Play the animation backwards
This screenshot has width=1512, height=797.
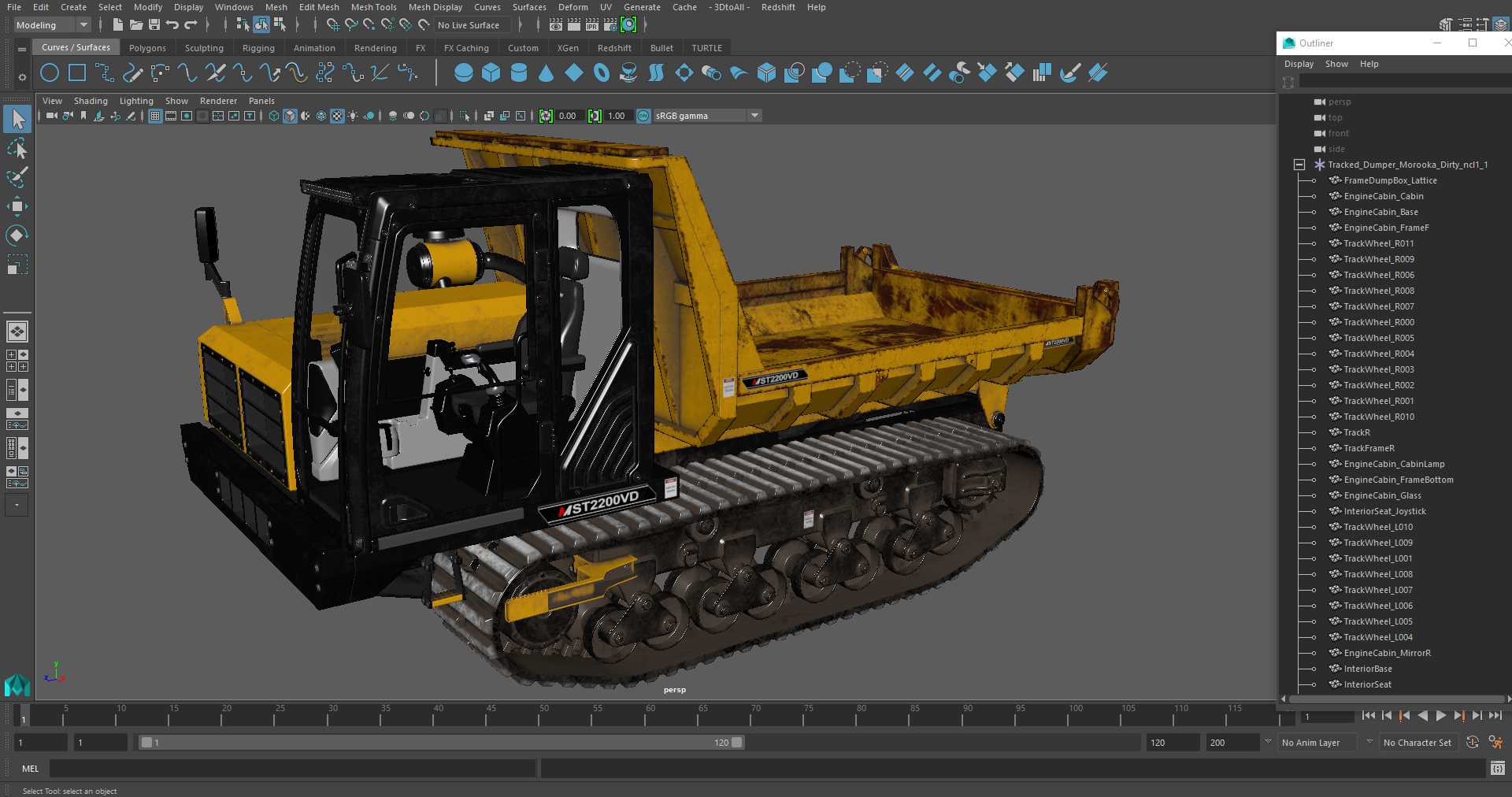click(1422, 716)
